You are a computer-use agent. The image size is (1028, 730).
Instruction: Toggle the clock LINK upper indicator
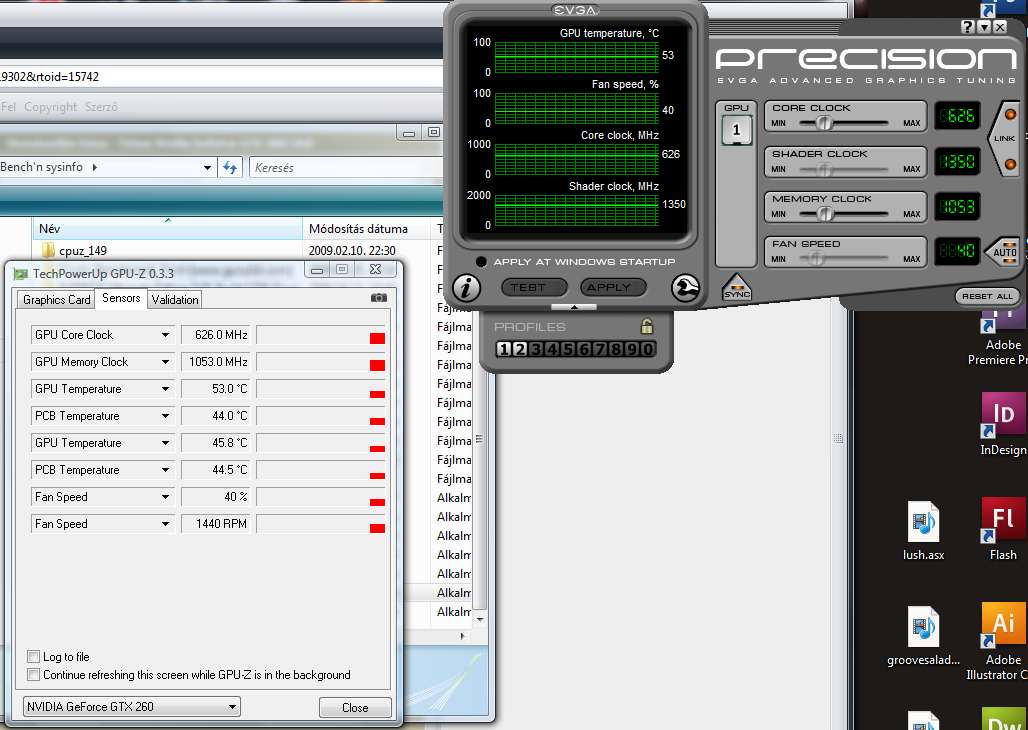tap(1010, 114)
